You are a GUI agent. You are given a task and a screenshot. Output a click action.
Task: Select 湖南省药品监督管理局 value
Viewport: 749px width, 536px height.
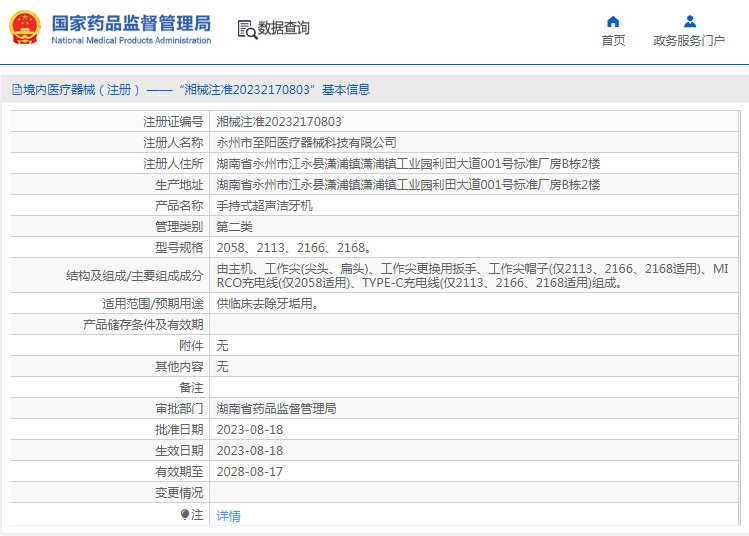pos(276,409)
